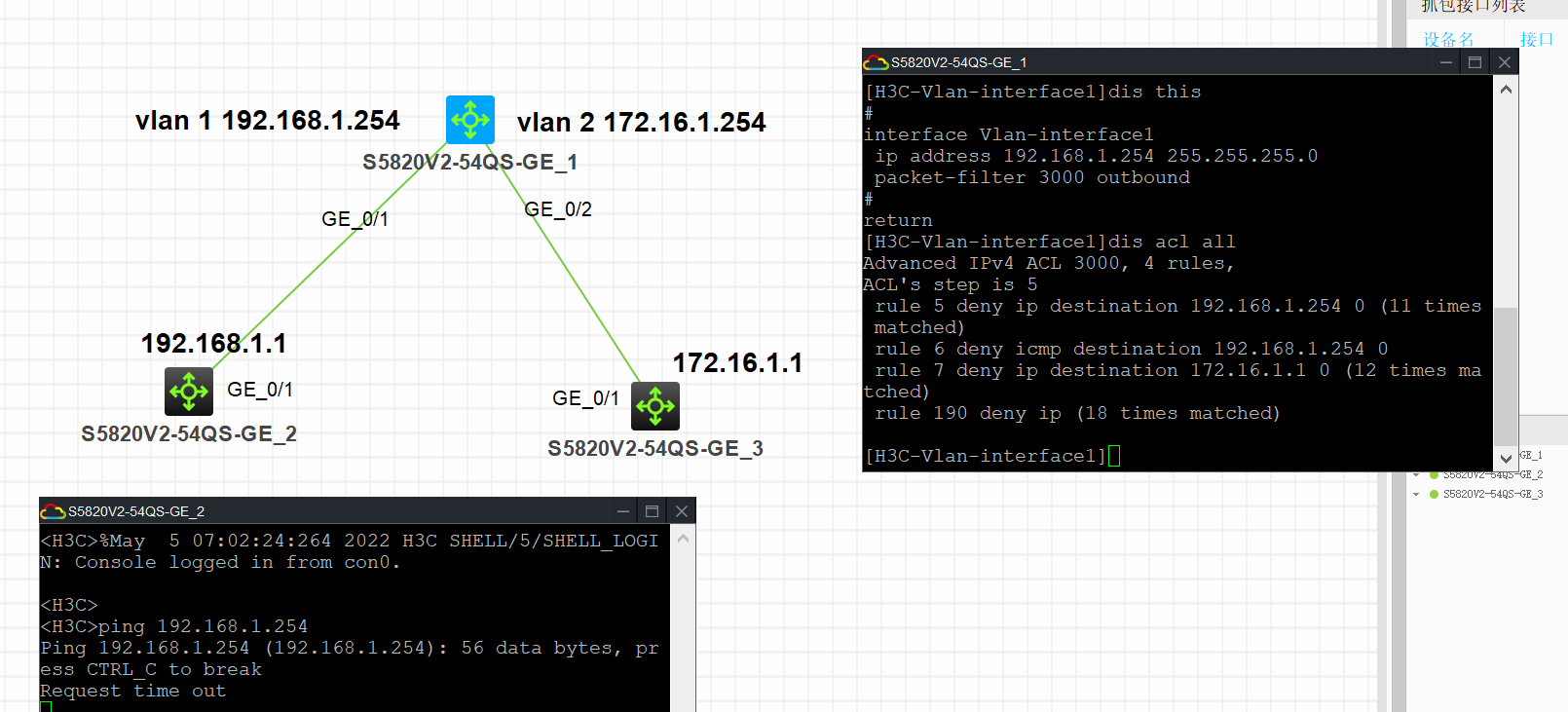Image resolution: width=1568 pixels, height=712 pixels.
Task: Close the S5820V2-54QS-GE_1 terminal window
Action: click(x=1505, y=62)
